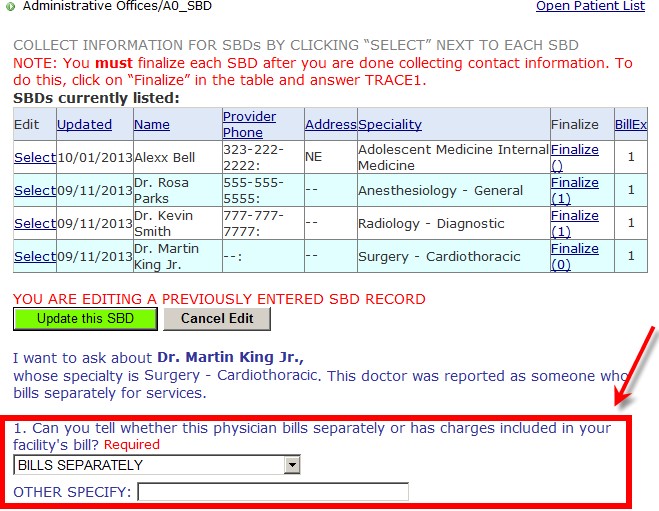Open the Patient List link

click(x=590, y=7)
